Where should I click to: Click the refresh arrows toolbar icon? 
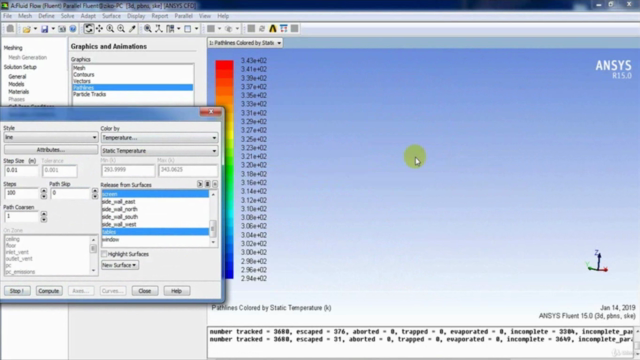coord(262,29)
